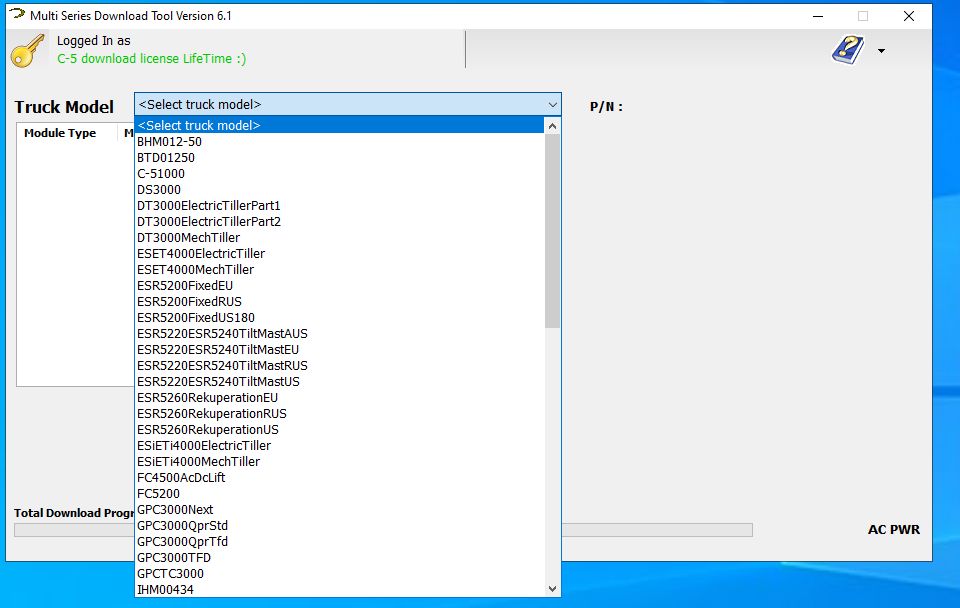
Task: Pick C-51000 in the dropdown list
Action: click(339, 173)
